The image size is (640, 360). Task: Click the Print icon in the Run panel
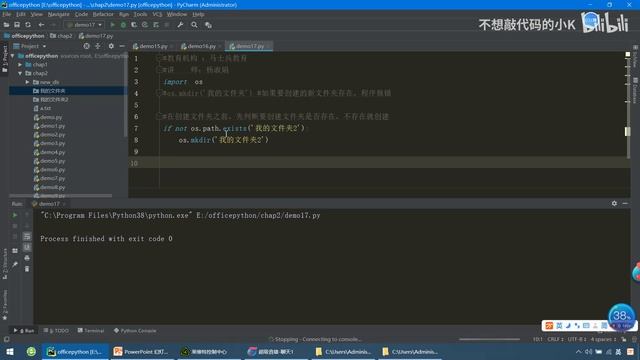(27, 258)
